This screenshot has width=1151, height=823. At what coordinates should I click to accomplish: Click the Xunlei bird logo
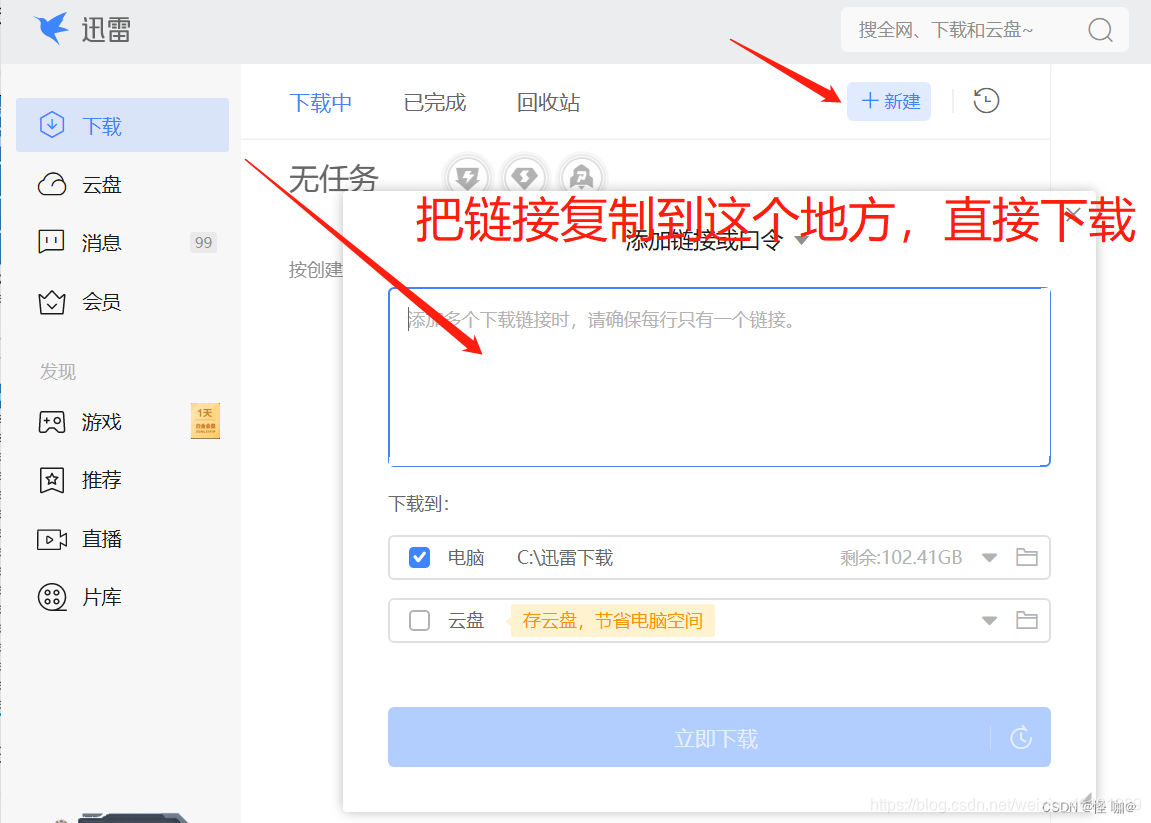pos(51,28)
